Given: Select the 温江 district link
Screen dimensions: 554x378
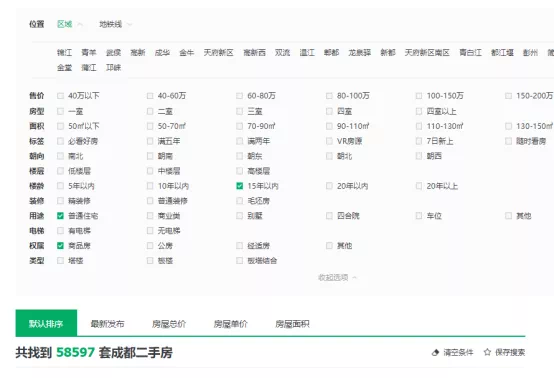Looking at the screenshot, I should [x=307, y=53].
